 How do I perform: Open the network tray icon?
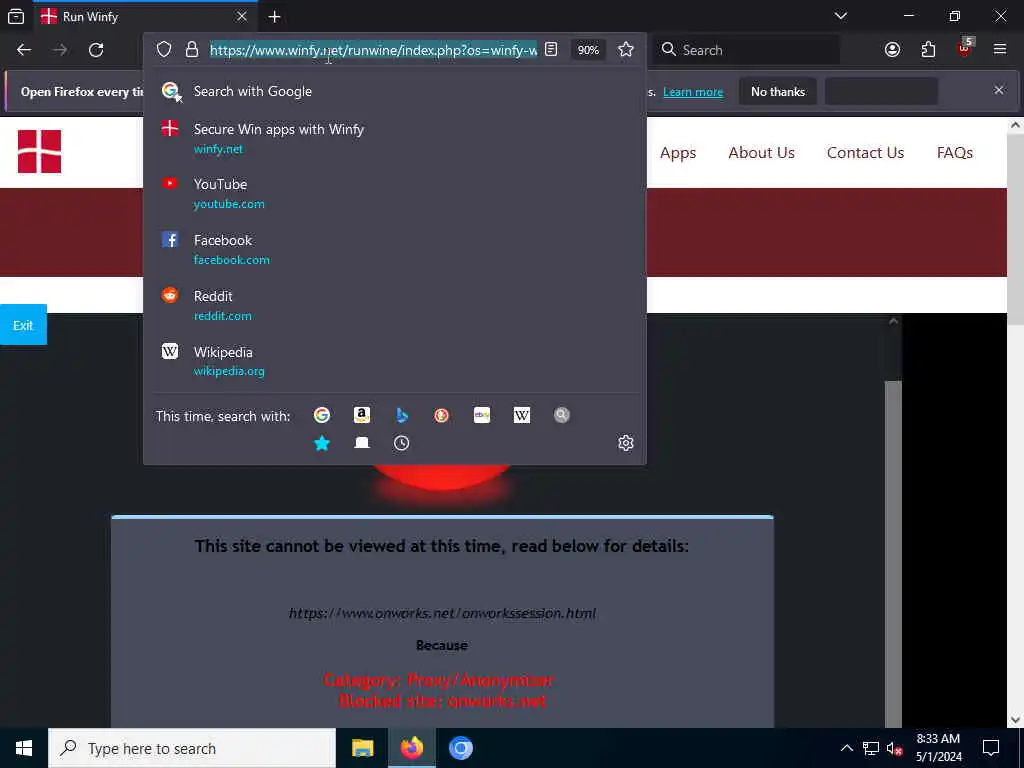[871, 748]
